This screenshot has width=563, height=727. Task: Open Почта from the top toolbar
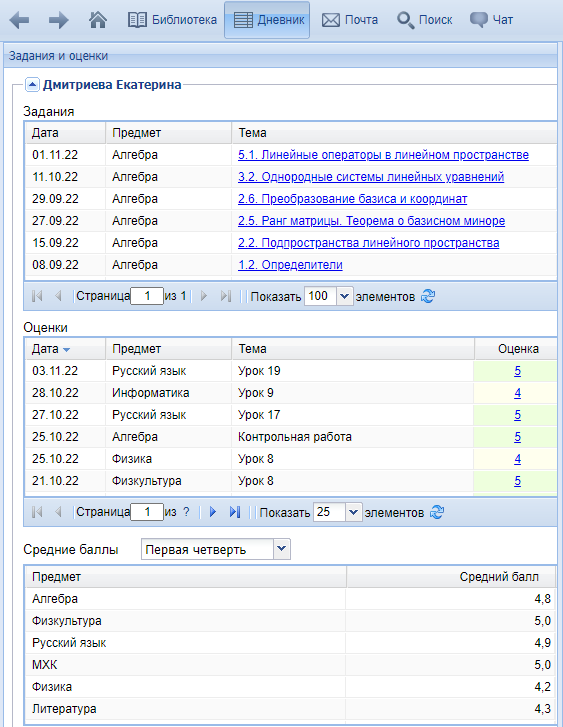[350, 20]
